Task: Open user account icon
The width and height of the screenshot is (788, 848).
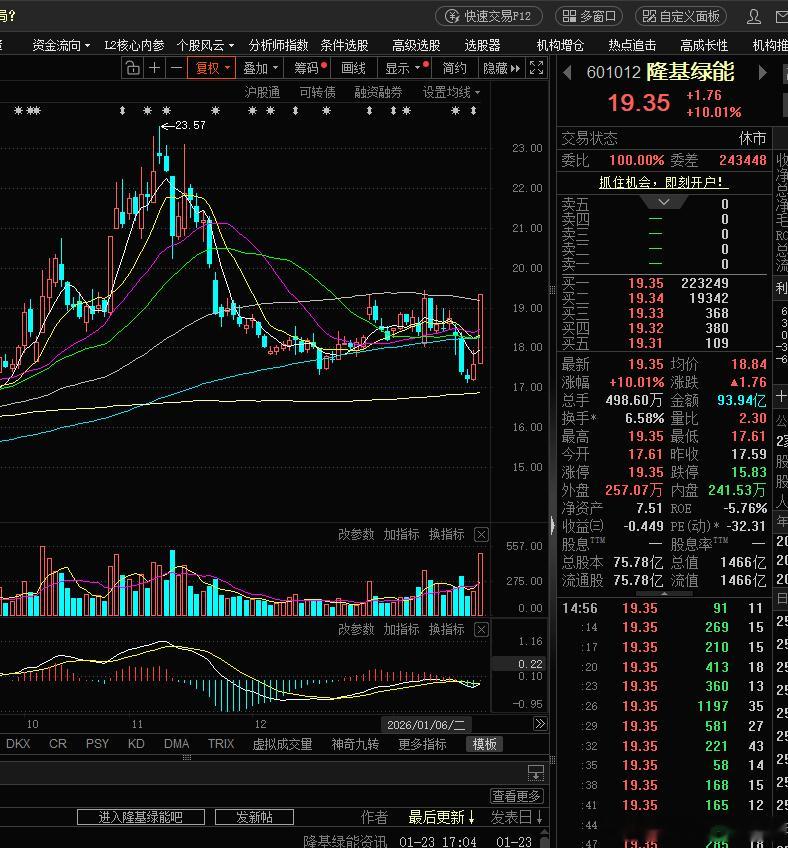Action: [753, 17]
